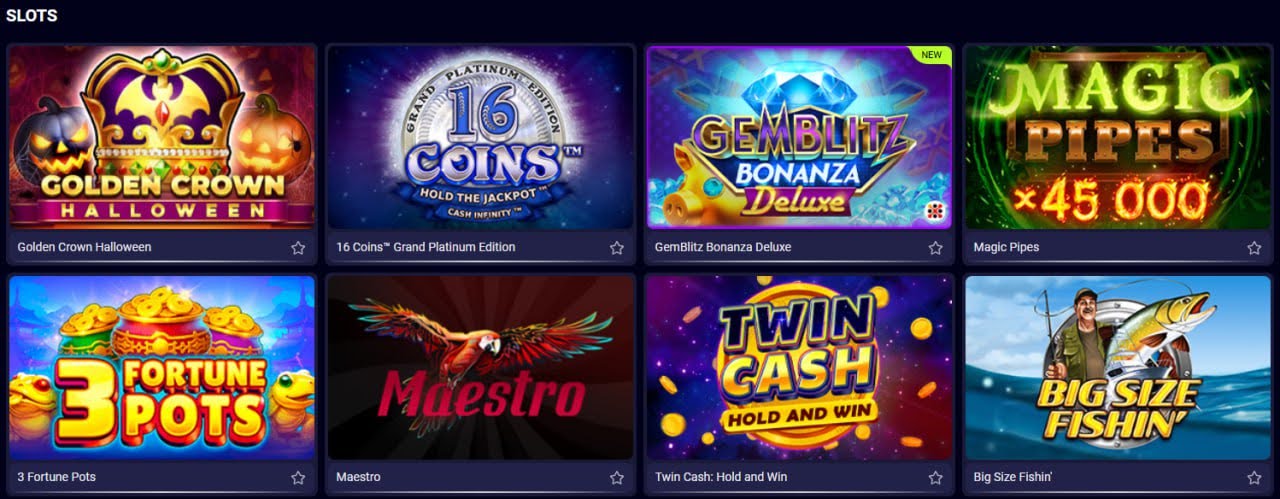The image size is (1280, 499).
Task: Open the Golden Crown Halloween game thumbnail
Action: click(162, 137)
